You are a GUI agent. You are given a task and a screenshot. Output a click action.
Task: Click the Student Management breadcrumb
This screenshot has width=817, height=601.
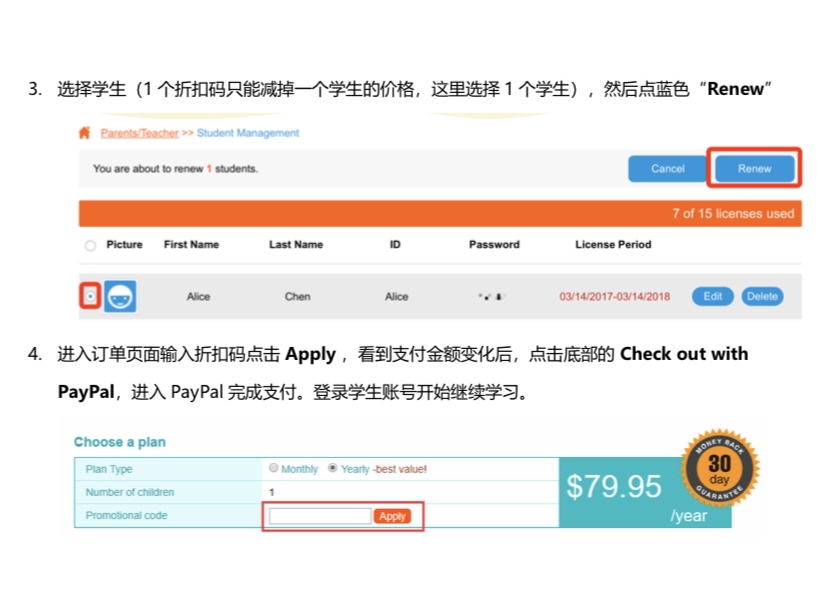tap(247, 133)
